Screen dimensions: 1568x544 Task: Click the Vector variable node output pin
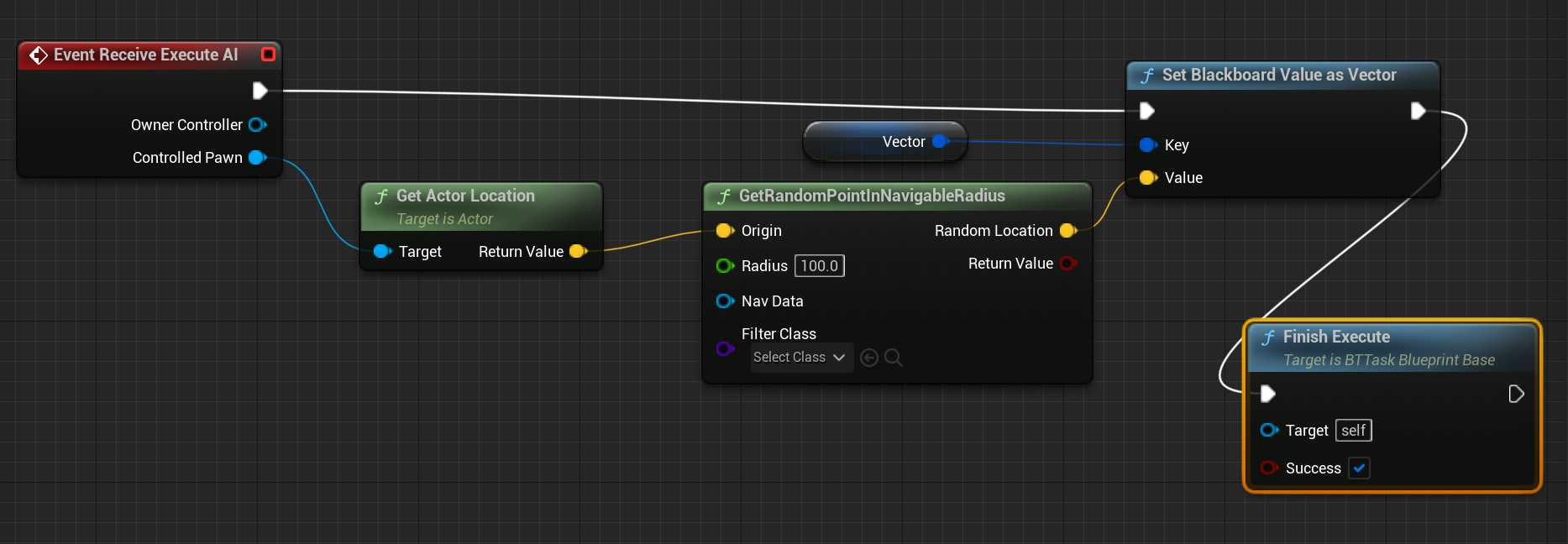[x=941, y=141]
